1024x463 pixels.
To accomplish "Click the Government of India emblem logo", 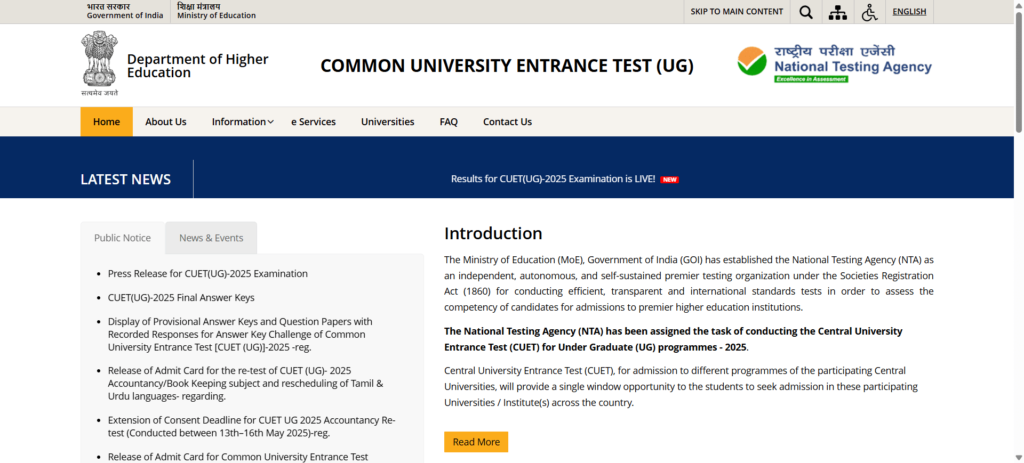I will point(100,63).
